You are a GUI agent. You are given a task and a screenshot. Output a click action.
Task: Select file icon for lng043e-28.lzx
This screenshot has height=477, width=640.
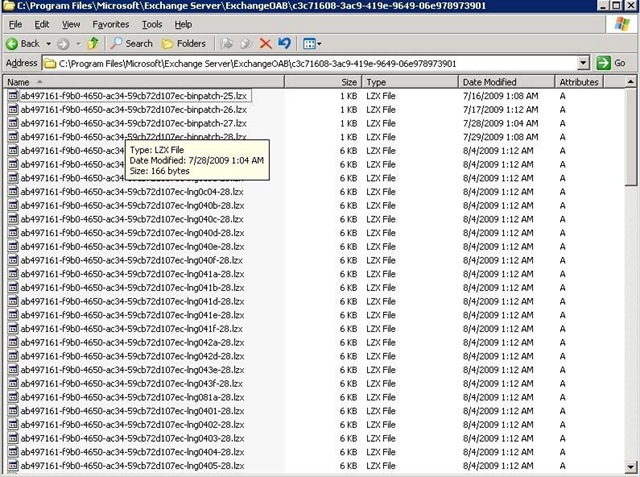point(13,370)
